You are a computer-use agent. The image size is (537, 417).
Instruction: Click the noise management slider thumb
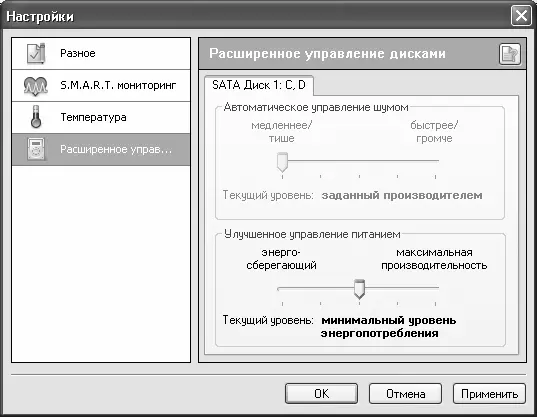[x=282, y=162]
